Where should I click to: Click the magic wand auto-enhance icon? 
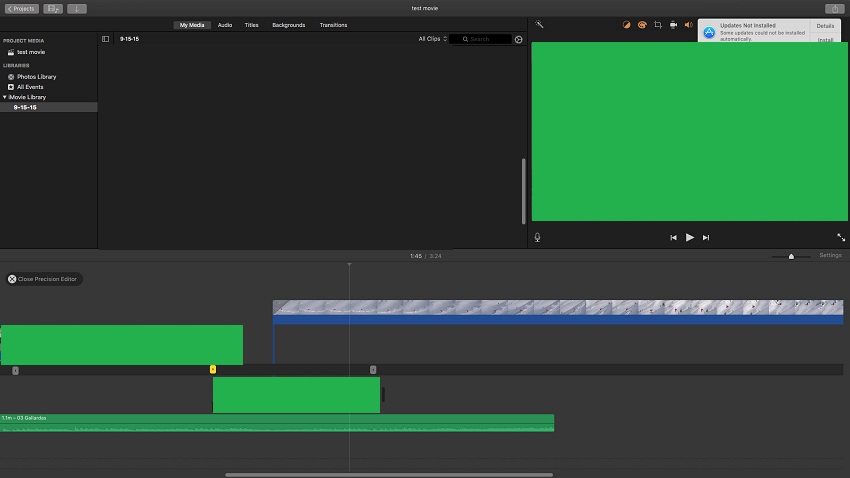pyautogui.click(x=539, y=24)
